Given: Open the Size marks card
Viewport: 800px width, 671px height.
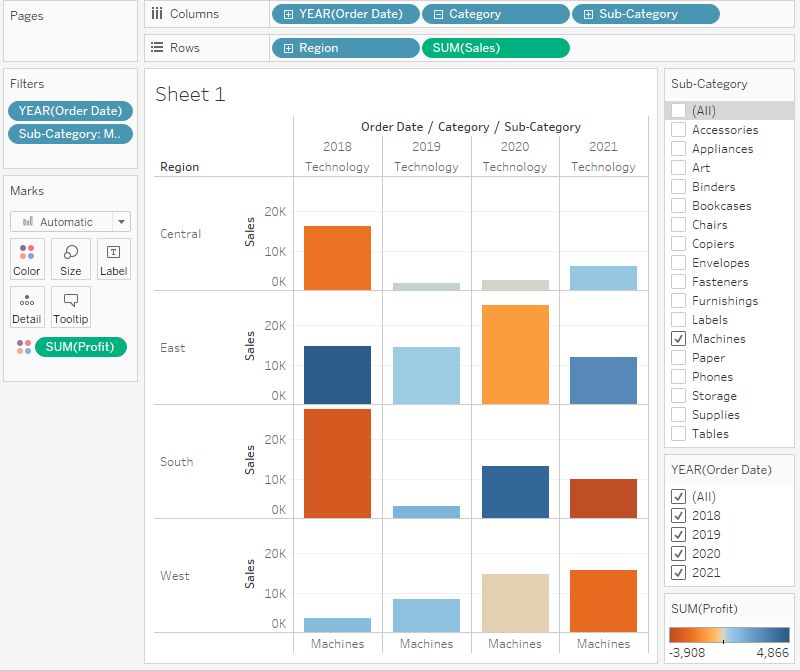Looking at the screenshot, I should [x=70, y=252].
